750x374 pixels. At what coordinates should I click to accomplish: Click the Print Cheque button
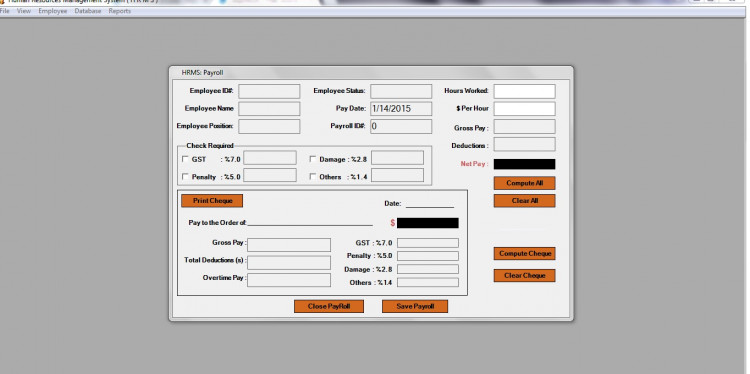212,201
